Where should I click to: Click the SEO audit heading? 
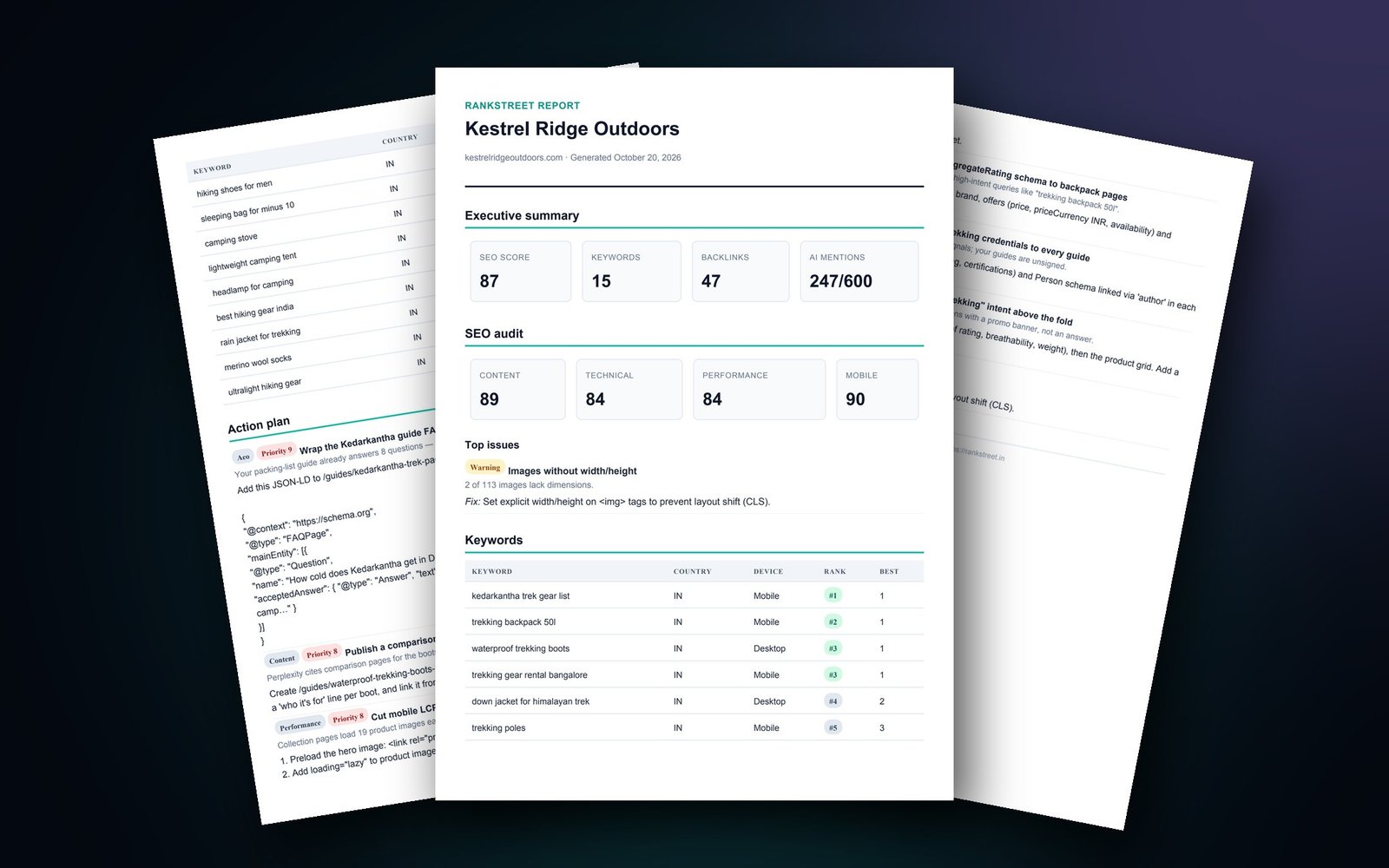pyautogui.click(x=494, y=333)
